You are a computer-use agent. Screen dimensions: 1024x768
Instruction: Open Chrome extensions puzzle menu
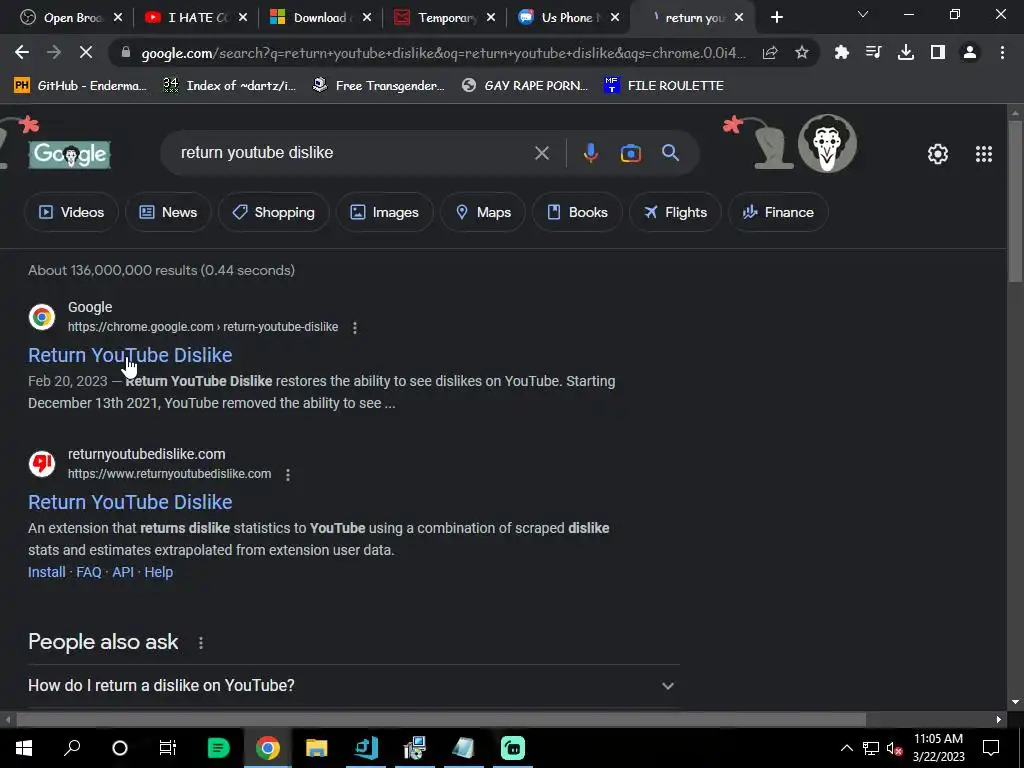click(842, 53)
